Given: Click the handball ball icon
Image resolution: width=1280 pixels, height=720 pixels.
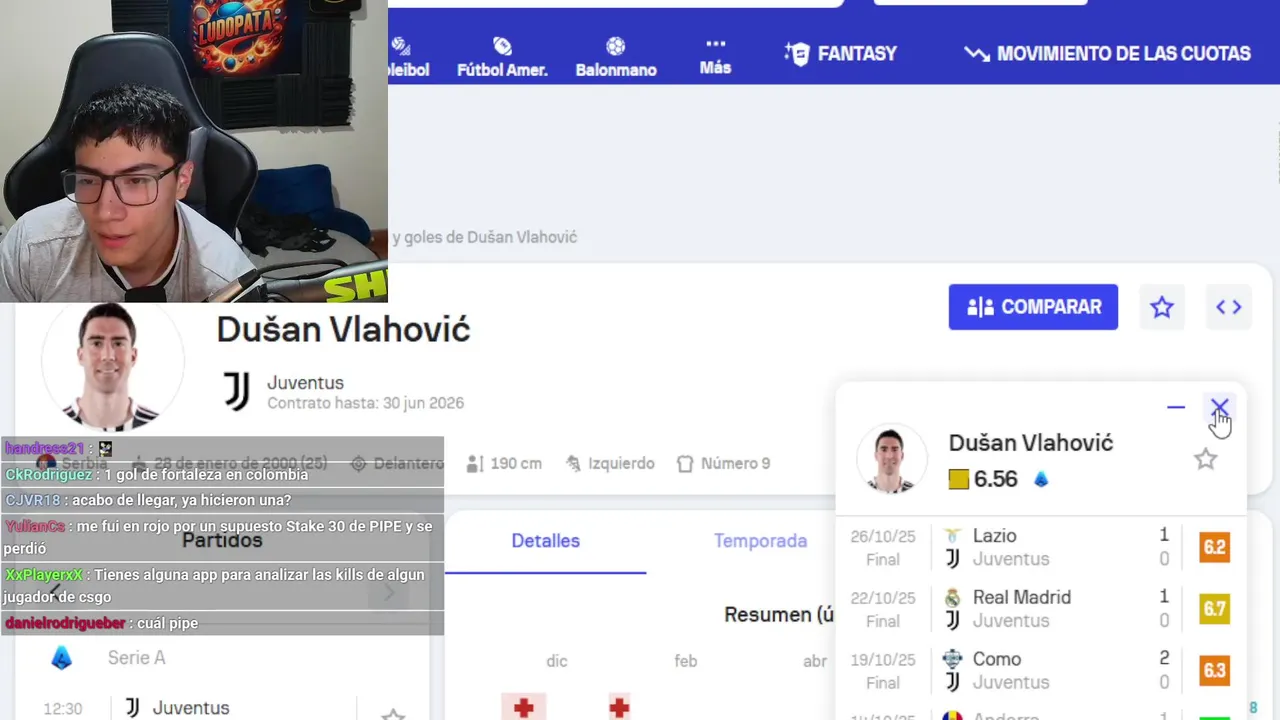Looking at the screenshot, I should (x=616, y=46).
